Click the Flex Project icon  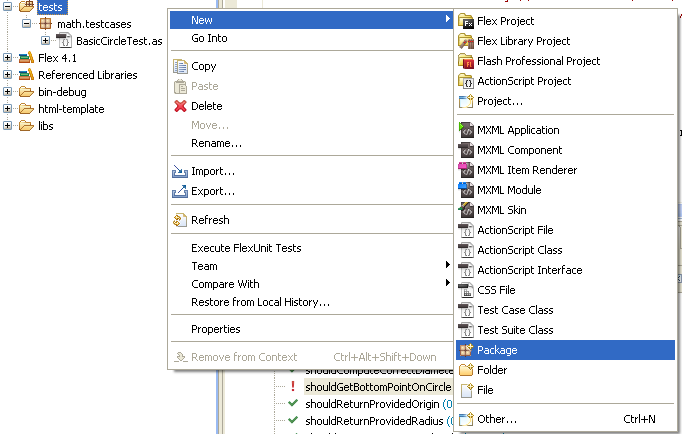[x=465, y=21]
